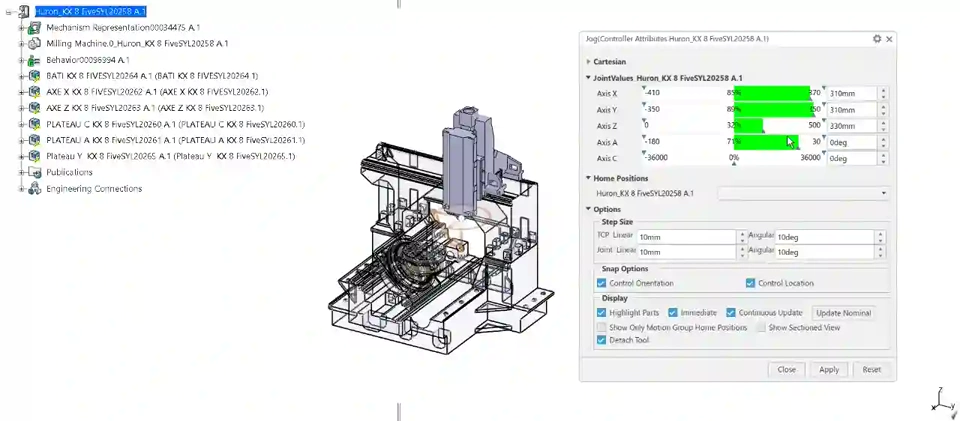This screenshot has height=421, width=960.
Task: Uncheck Highlight Parts option
Action: point(601,313)
